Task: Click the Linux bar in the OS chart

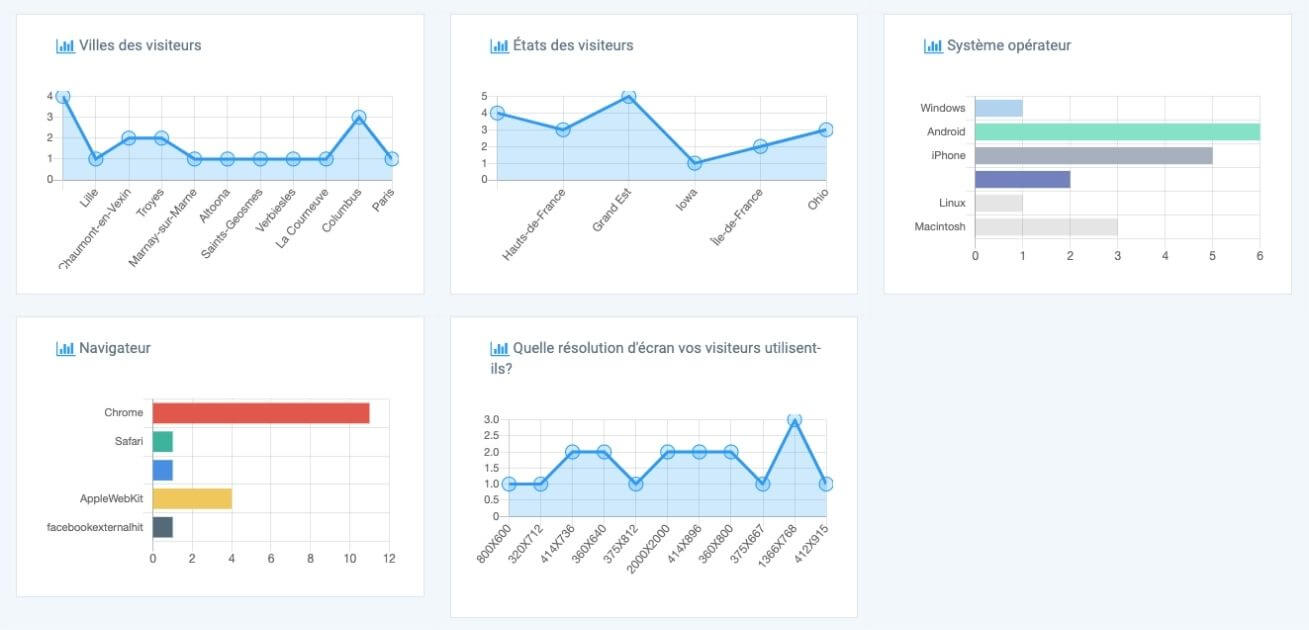Action: (x=999, y=203)
